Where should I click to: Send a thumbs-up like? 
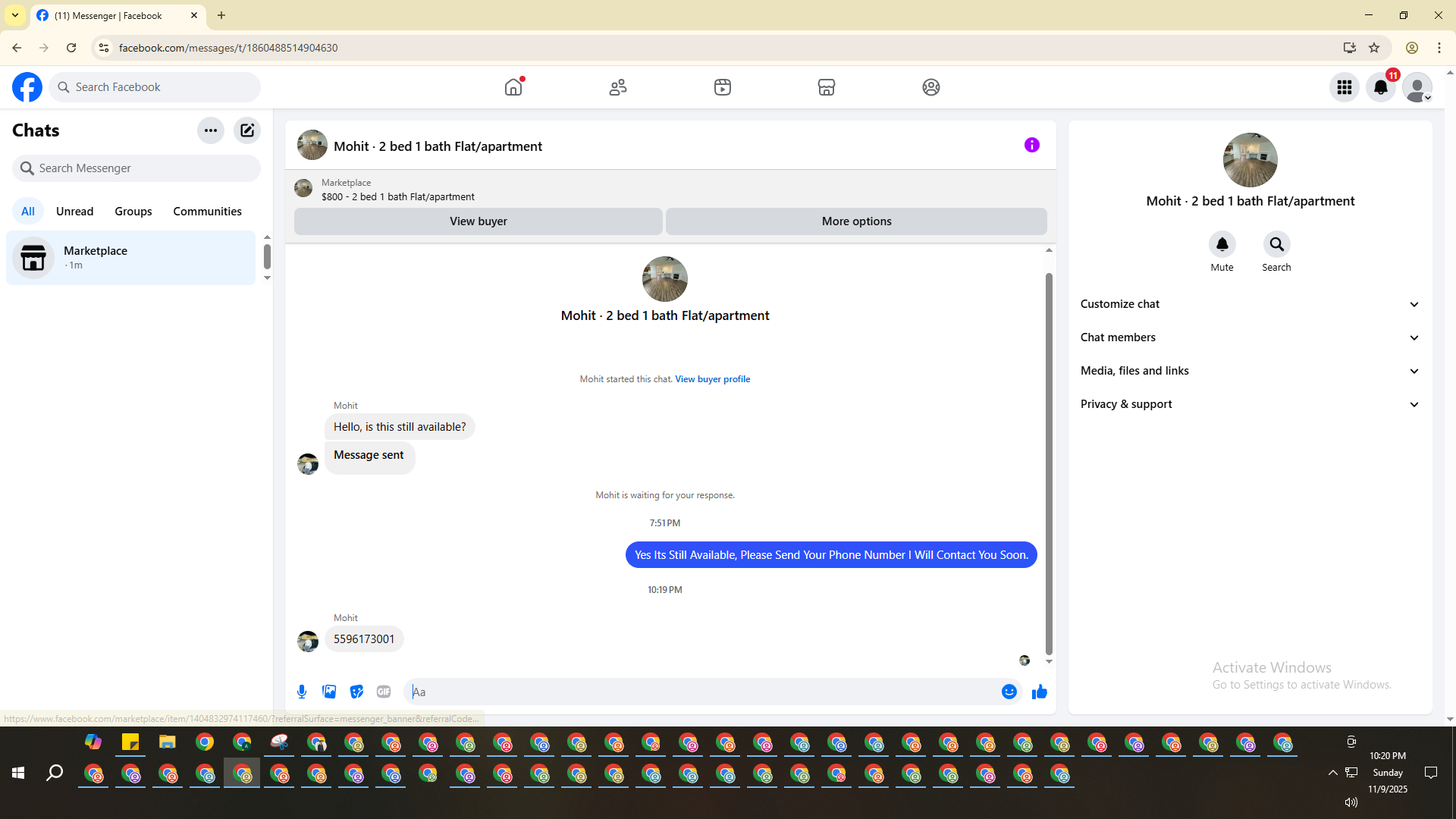[1040, 692]
